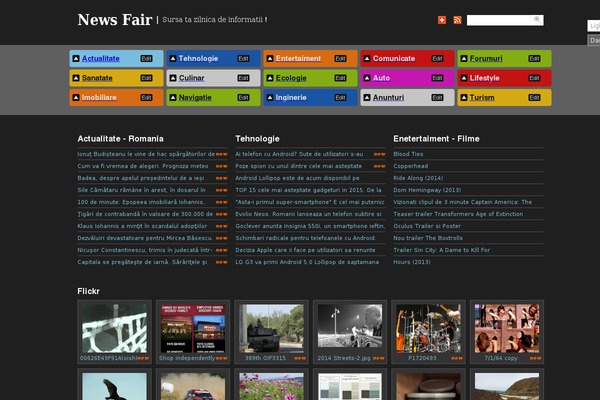Open the Auto category

382,78
